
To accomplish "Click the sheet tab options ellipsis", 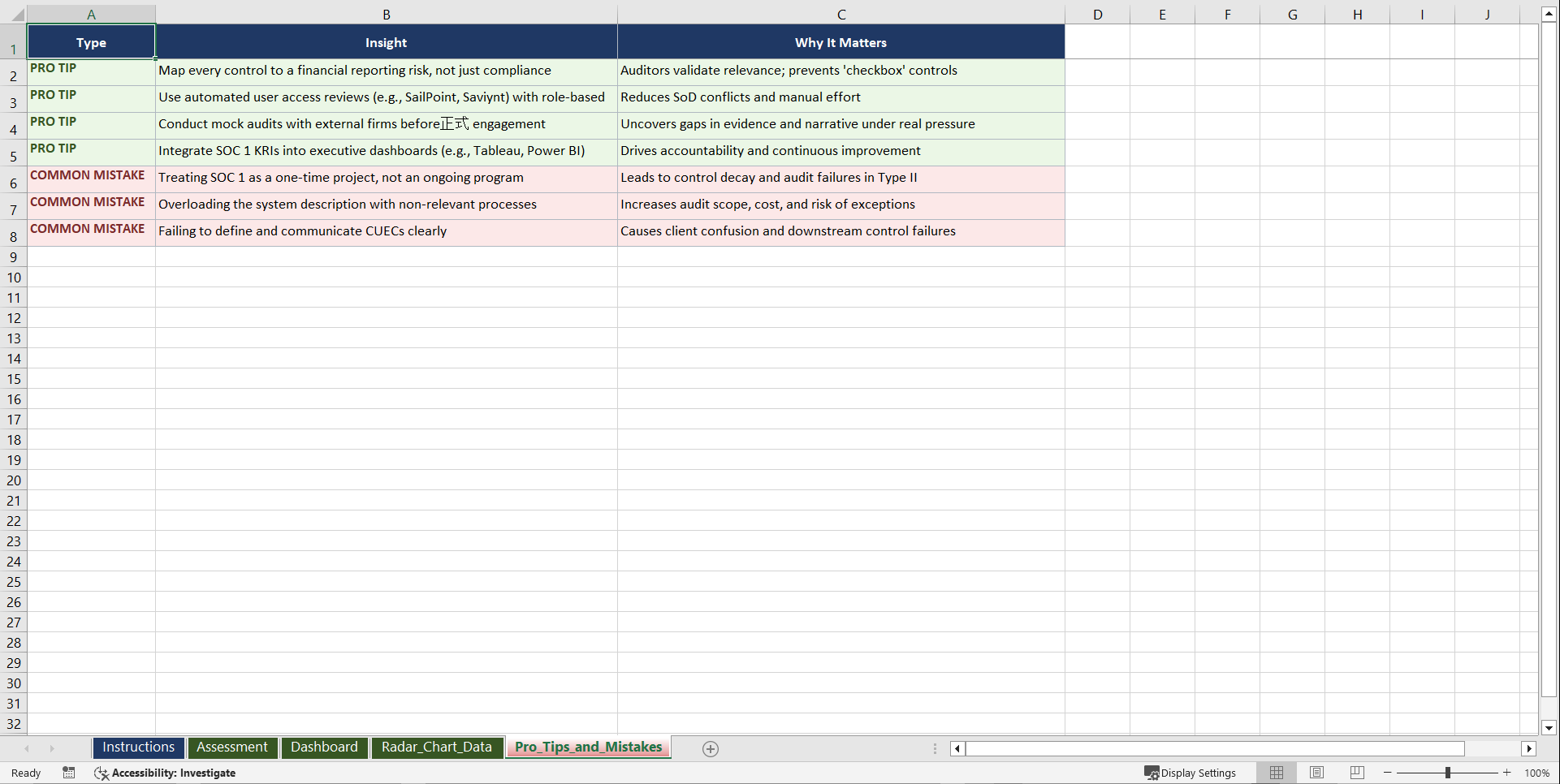I will tap(934, 748).
